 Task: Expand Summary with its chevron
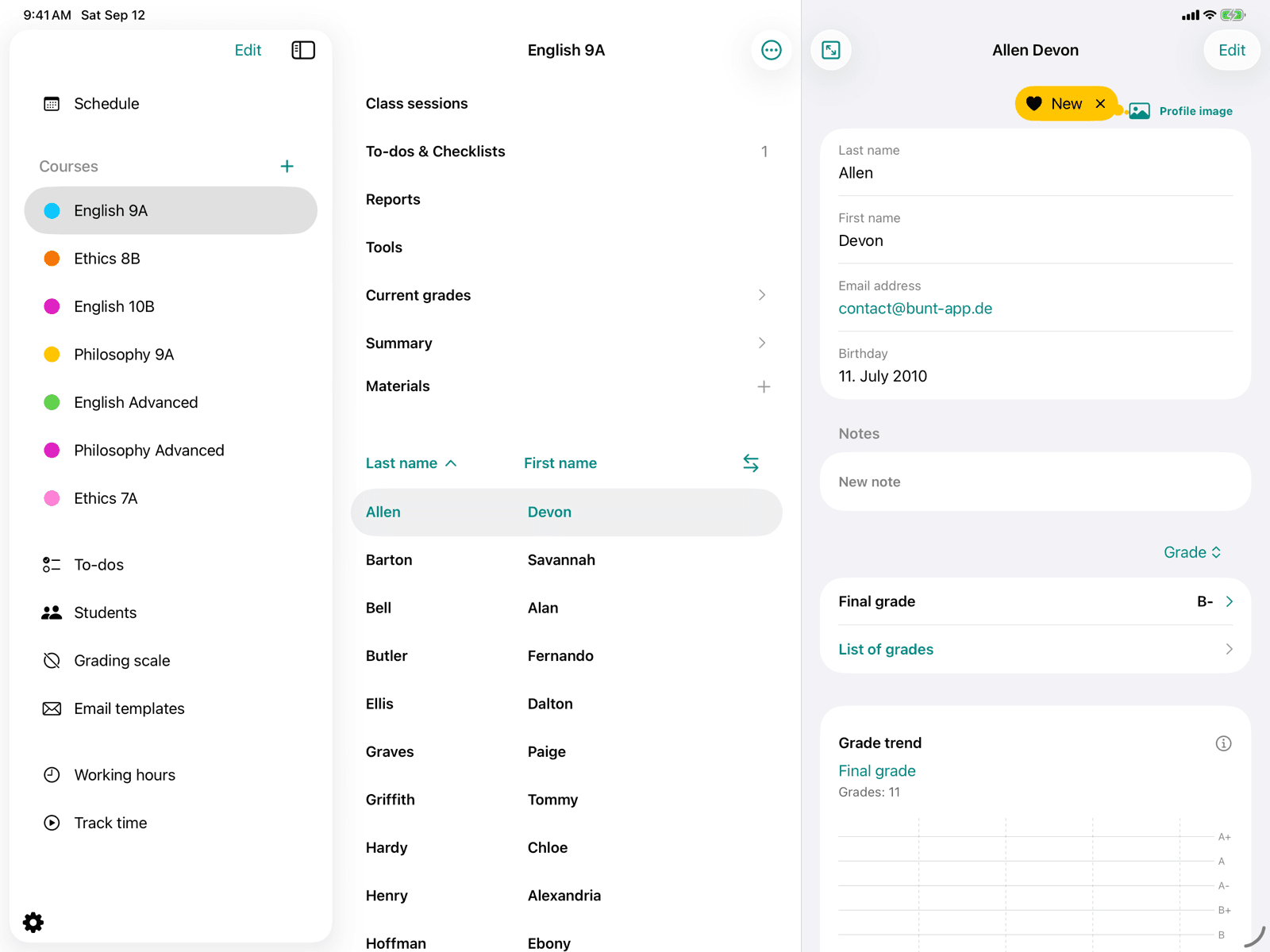pyautogui.click(x=762, y=344)
